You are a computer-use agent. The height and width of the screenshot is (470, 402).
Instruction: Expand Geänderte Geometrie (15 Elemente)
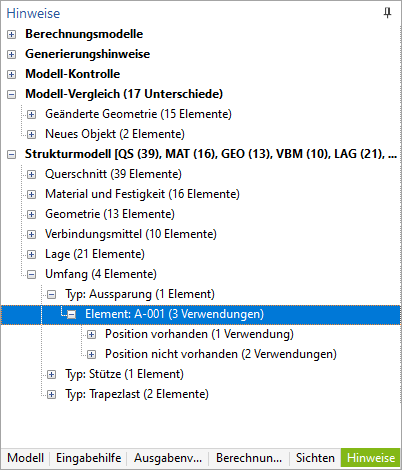point(31,114)
